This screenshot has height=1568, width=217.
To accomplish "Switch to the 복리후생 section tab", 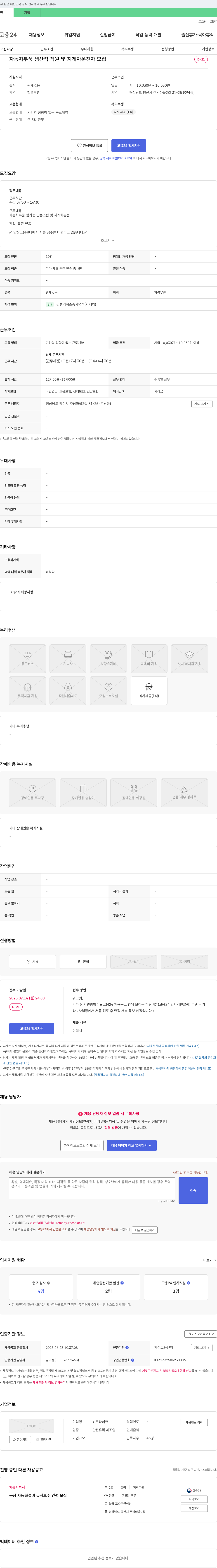I will click(x=127, y=49).
